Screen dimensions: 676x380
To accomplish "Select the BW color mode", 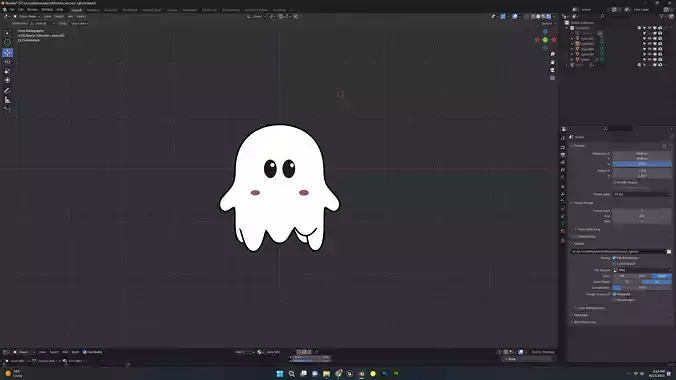I will (x=622, y=276).
